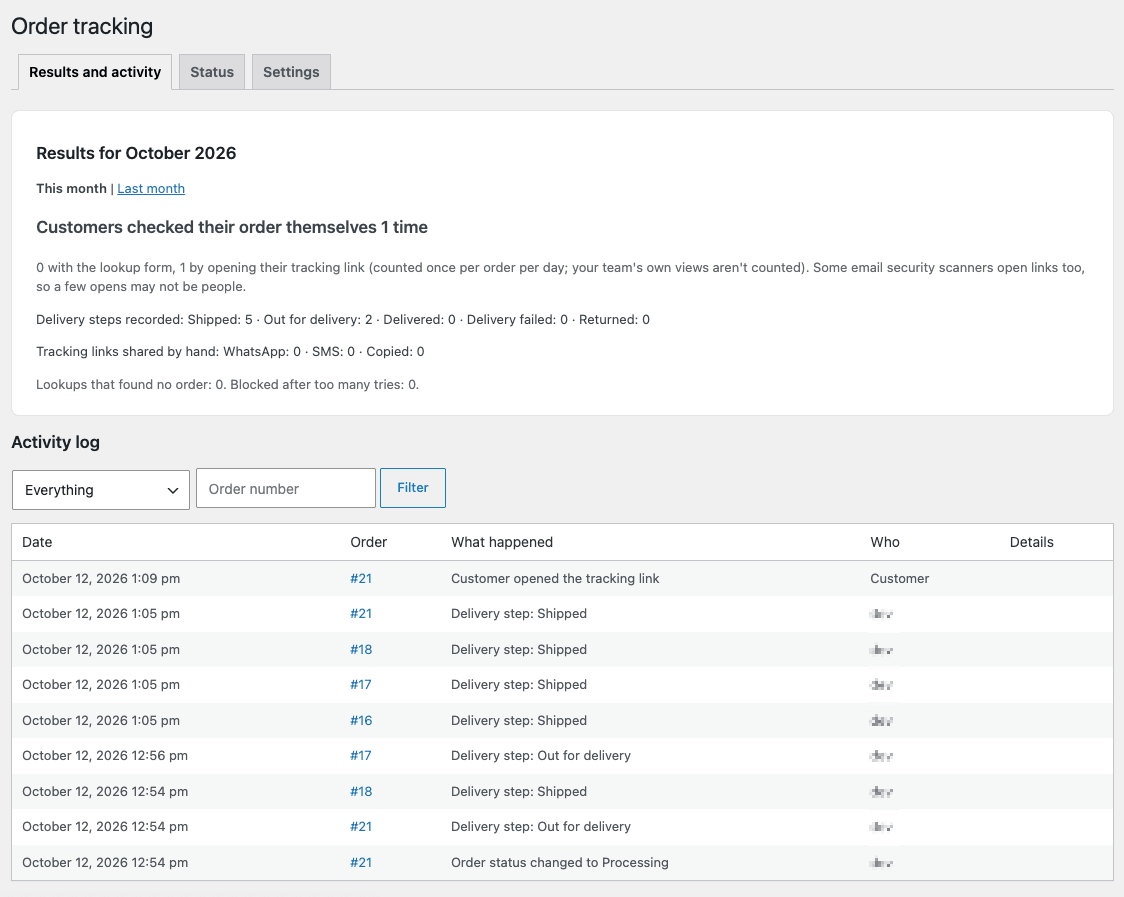The width and height of the screenshot is (1124, 897).
Task: Select the Who column header
Action: (885, 542)
